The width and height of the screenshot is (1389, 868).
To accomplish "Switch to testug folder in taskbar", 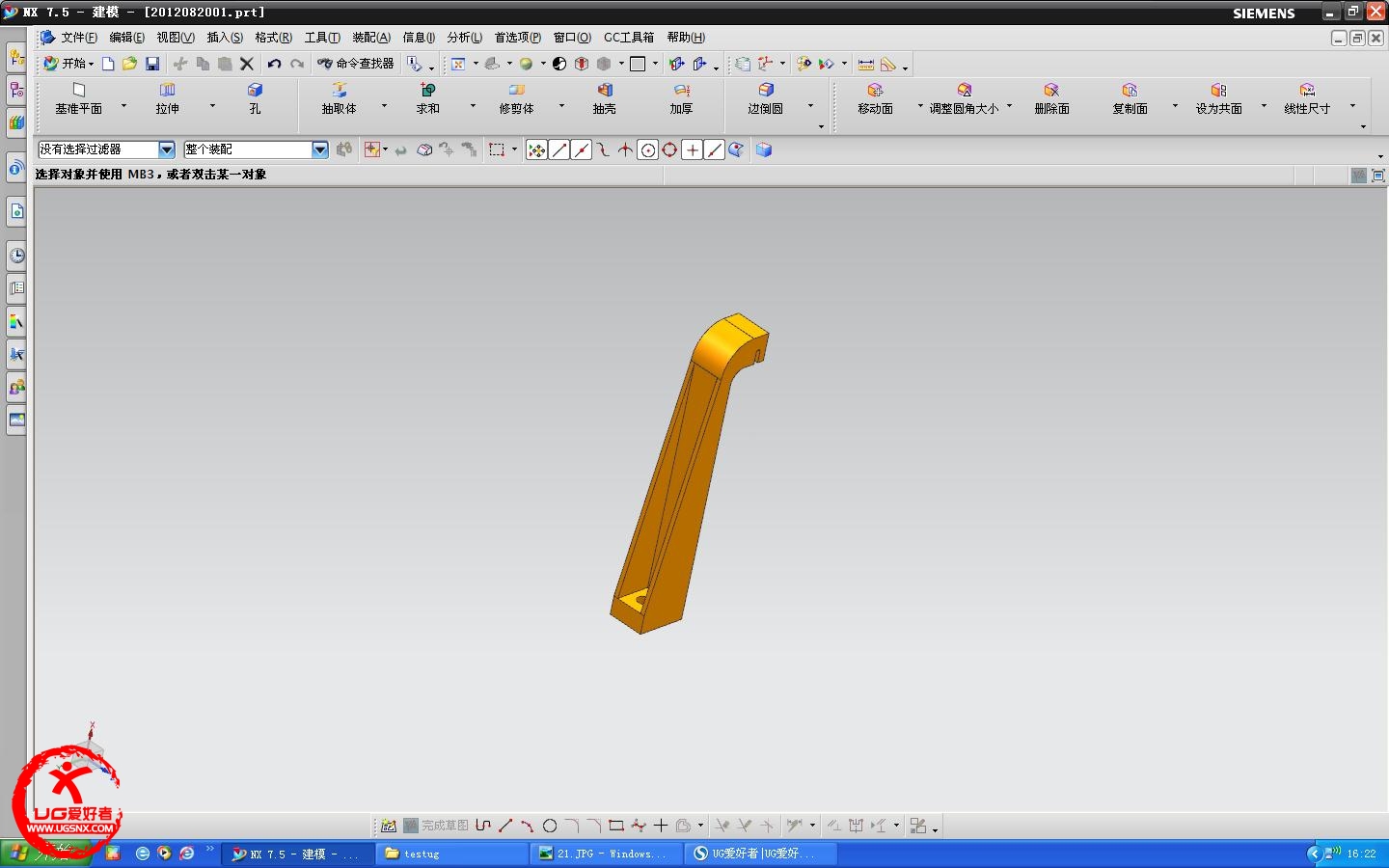I will click(451, 854).
